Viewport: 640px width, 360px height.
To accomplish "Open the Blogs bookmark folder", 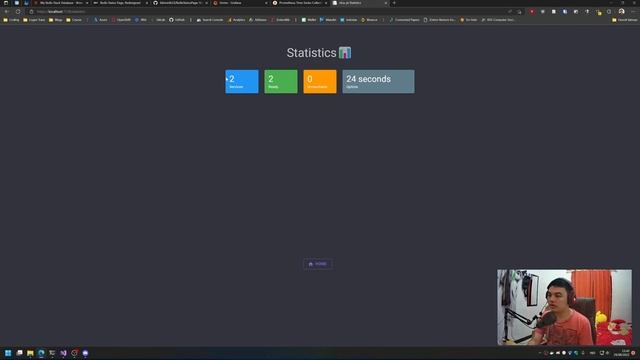I will pos(56,20).
